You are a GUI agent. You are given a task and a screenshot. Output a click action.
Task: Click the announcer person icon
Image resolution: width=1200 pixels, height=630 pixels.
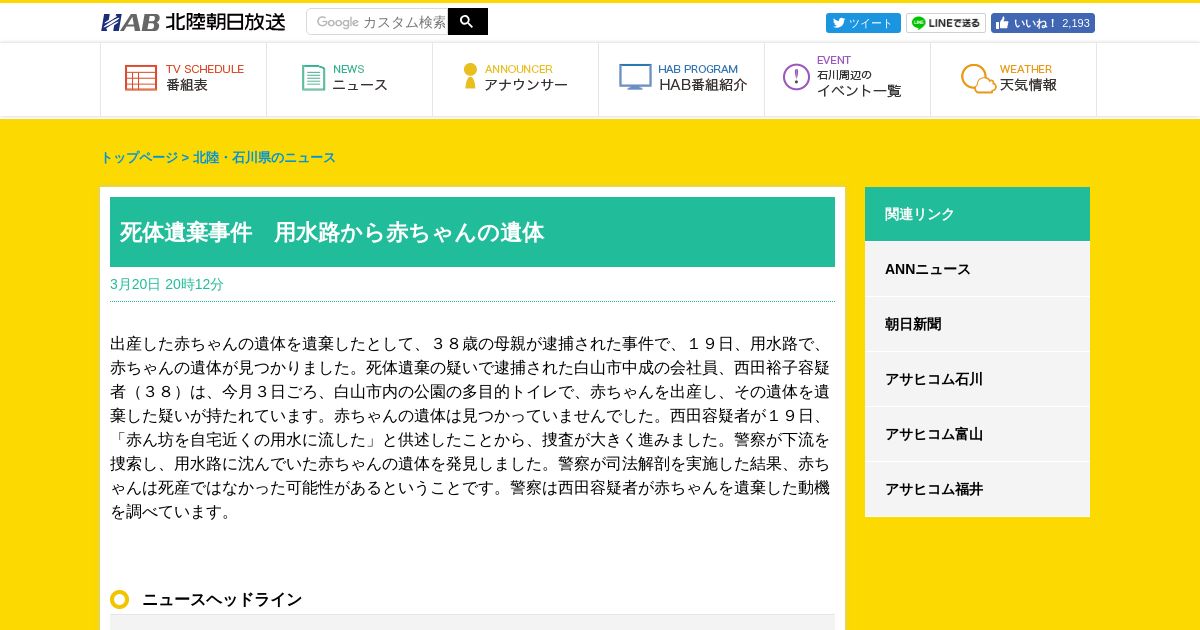click(470, 77)
